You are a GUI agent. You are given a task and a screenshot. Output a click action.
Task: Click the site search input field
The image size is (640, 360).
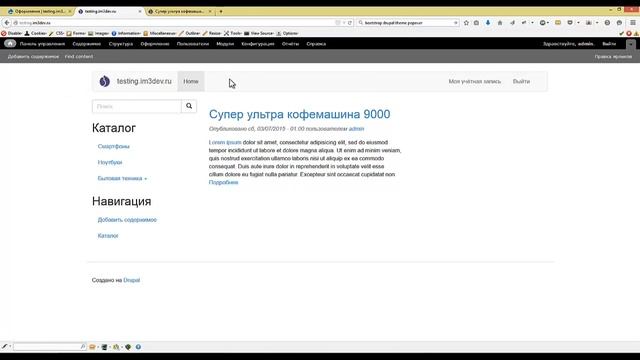[137, 106]
